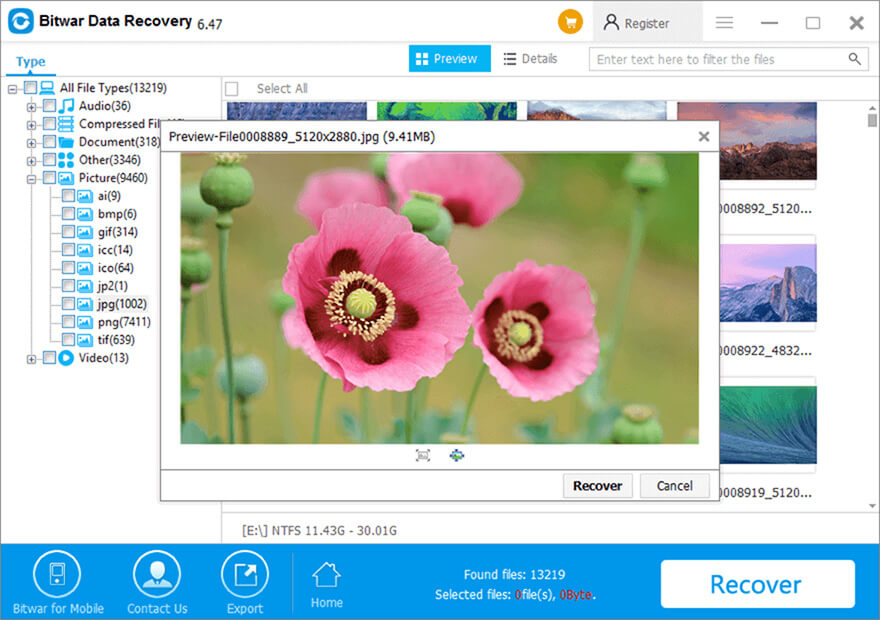The image size is (880, 620).
Task: Select the Audio(36) music note icon
Action: [x=66, y=105]
